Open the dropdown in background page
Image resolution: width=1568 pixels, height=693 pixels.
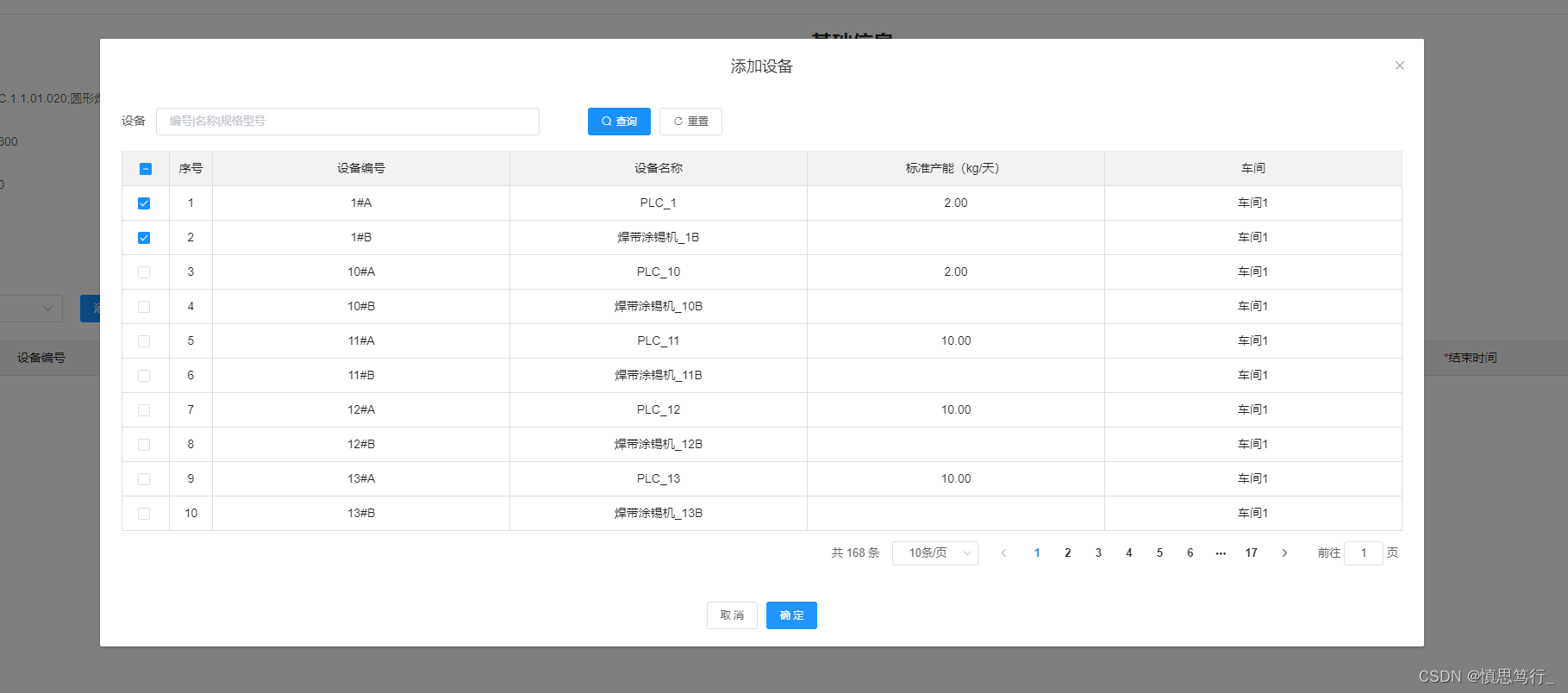point(31,309)
